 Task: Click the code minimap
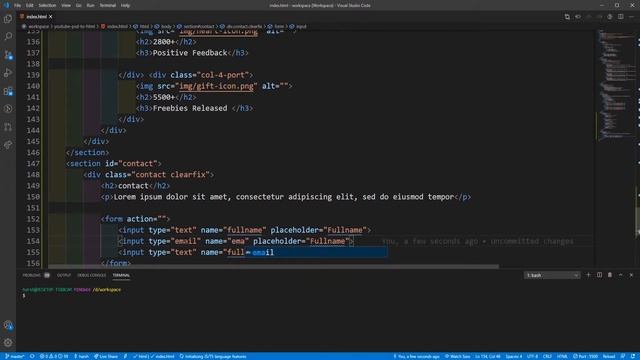[616, 86]
